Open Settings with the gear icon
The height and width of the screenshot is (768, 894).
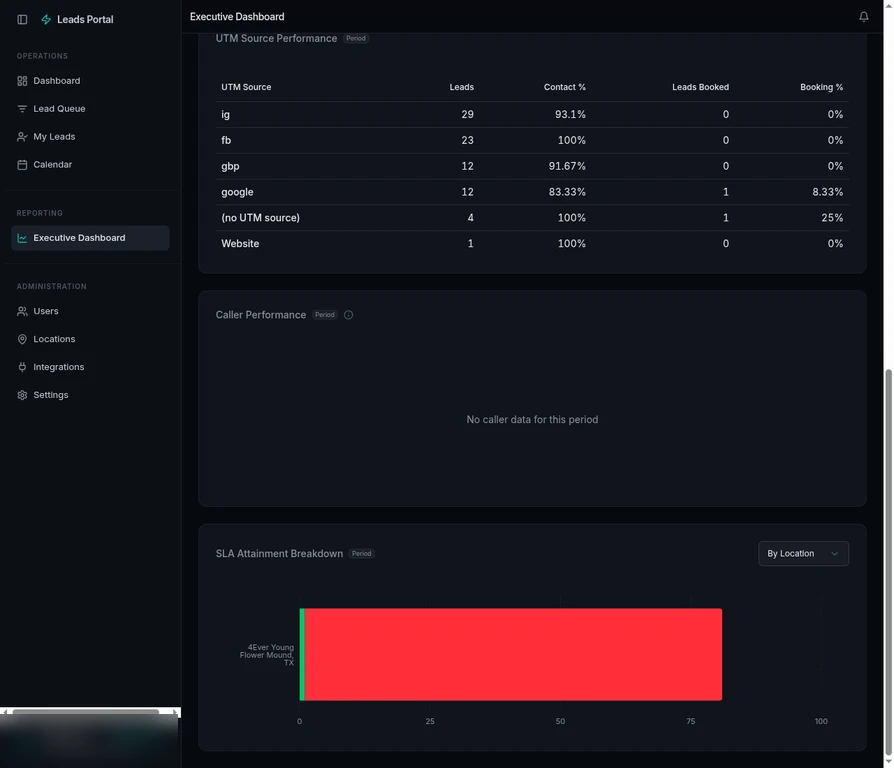(22, 395)
